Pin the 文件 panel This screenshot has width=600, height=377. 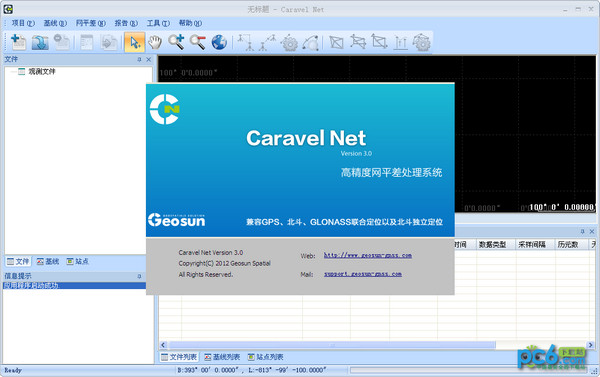(139, 59)
